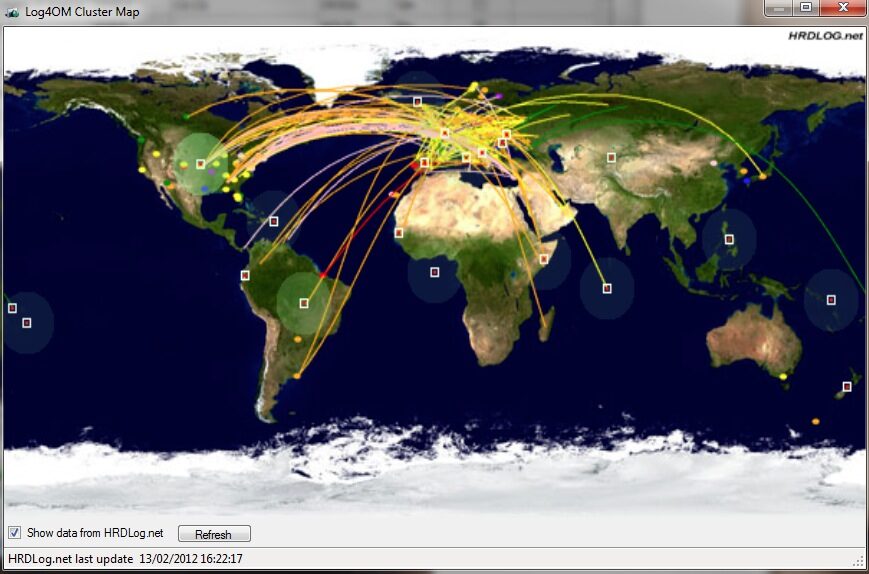Image resolution: width=869 pixels, height=574 pixels.
Task: Select the marker over Central Asia
Action: tap(611, 157)
